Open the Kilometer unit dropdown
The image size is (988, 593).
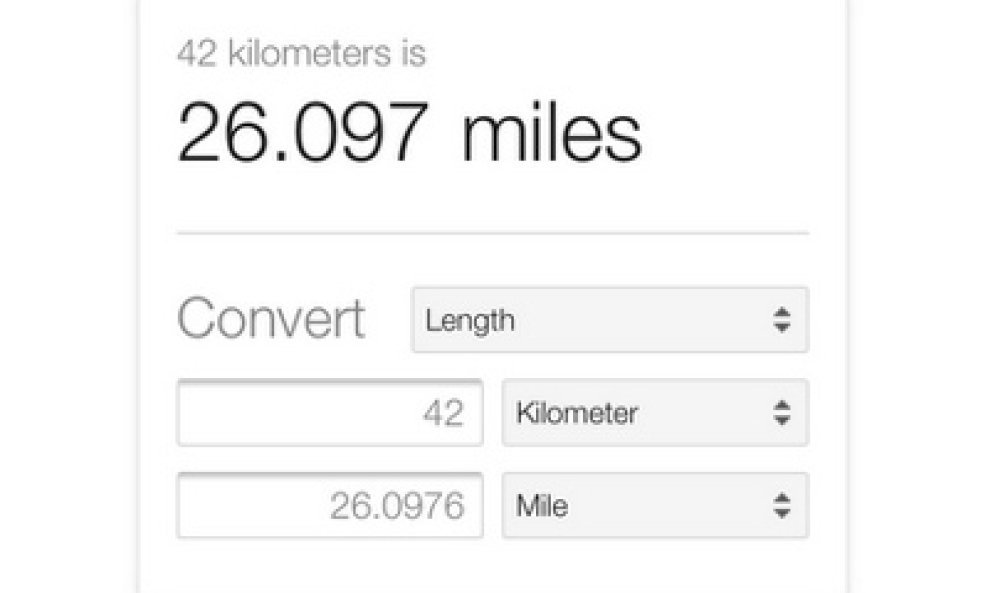click(655, 413)
